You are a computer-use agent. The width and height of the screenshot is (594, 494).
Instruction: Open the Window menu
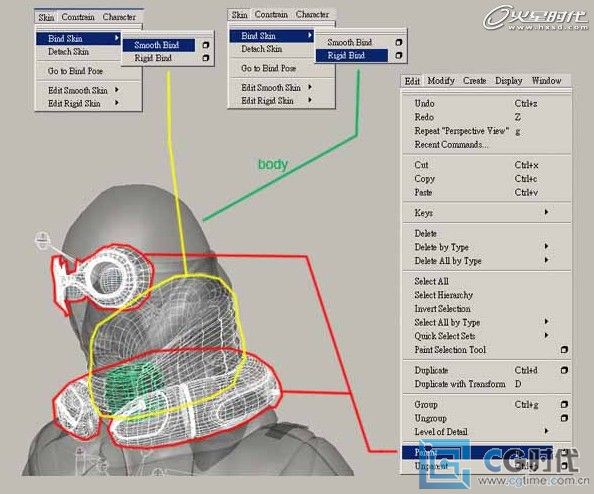coord(546,81)
